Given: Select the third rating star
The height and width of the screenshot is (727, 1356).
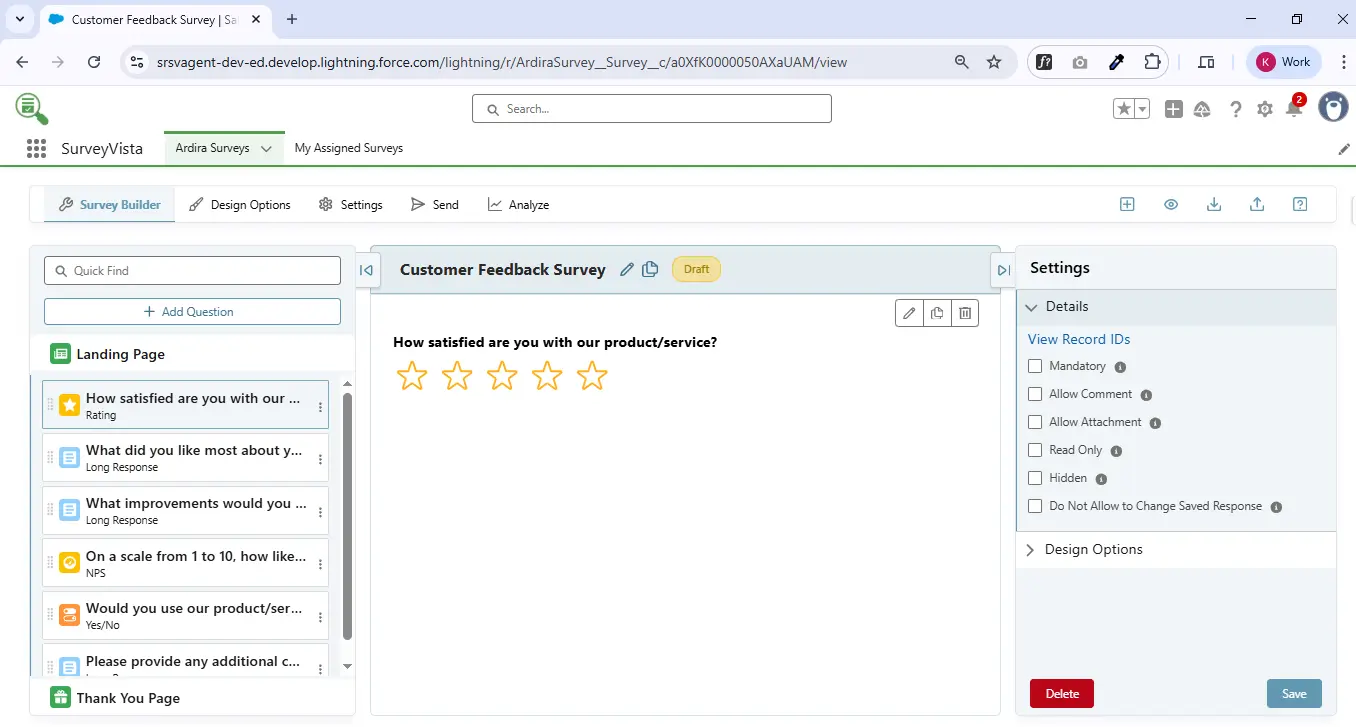Looking at the screenshot, I should [502, 376].
